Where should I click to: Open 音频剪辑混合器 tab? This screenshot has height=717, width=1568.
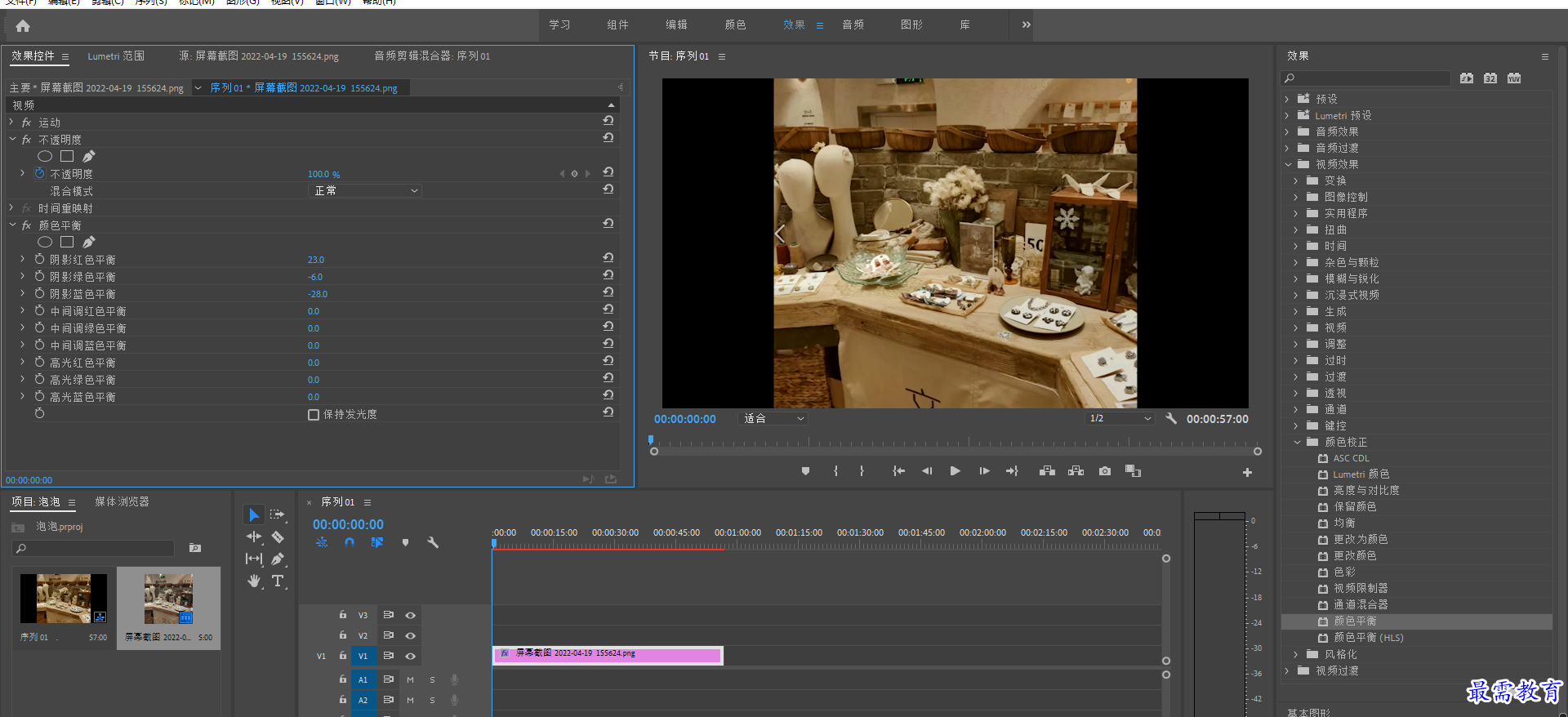pyautogui.click(x=432, y=56)
